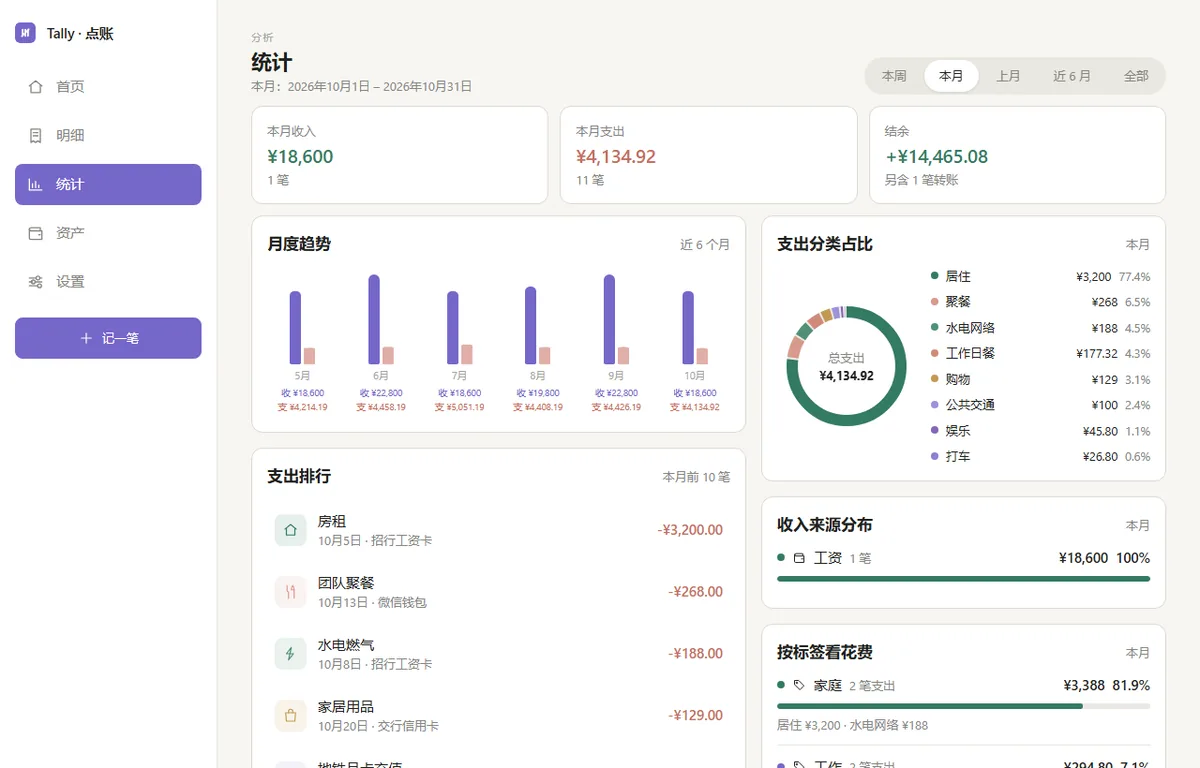
Task: Click the 10月 income bar in trend chart
Action: coord(688,328)
